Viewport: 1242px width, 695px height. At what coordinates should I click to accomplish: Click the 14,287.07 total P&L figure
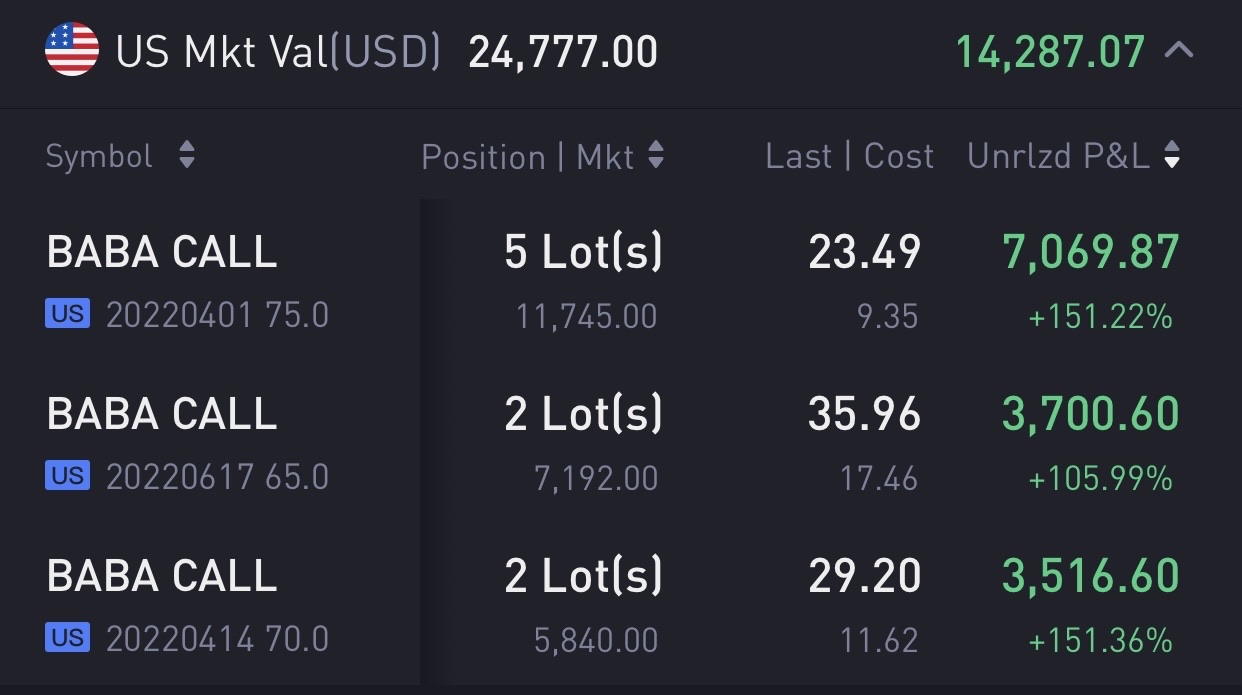coord(1050,51)
